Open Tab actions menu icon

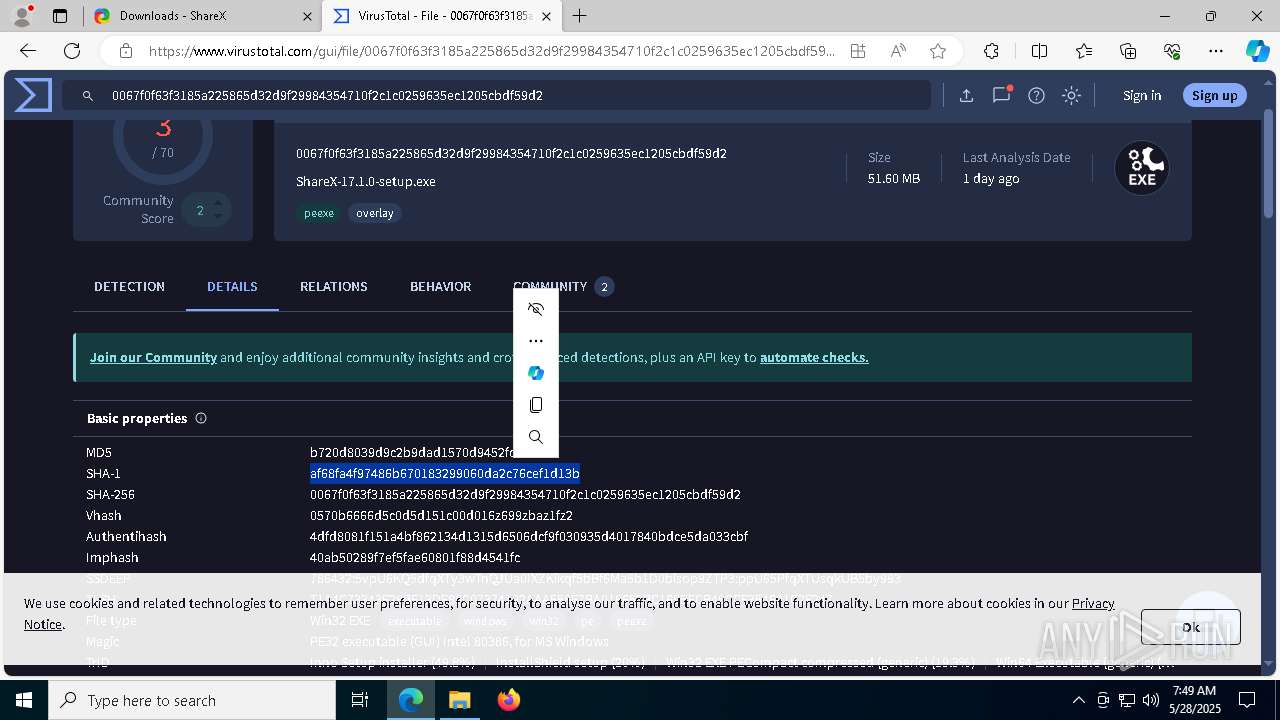(60, 16)
